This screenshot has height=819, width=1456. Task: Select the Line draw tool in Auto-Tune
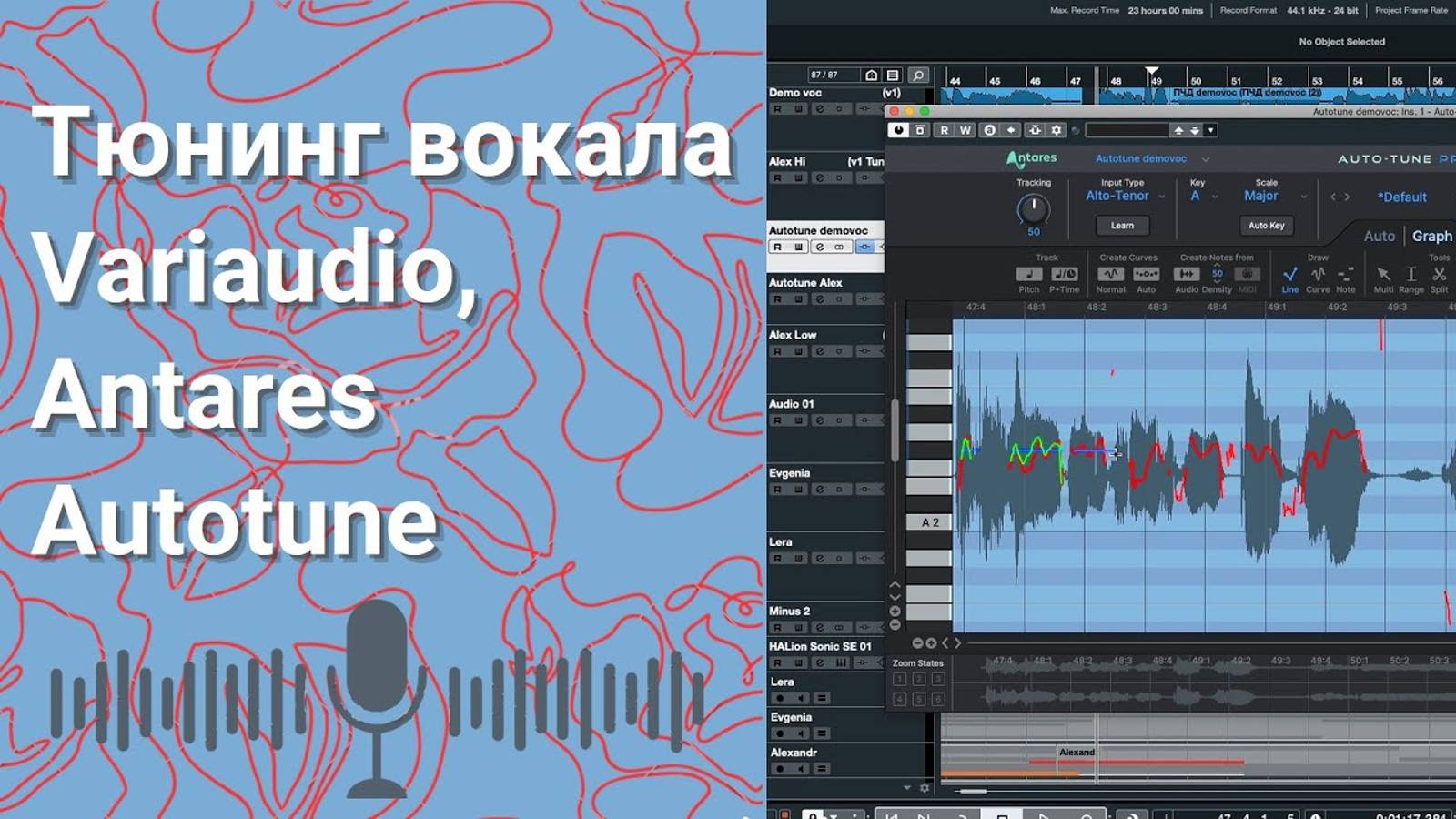(1289, 274)
